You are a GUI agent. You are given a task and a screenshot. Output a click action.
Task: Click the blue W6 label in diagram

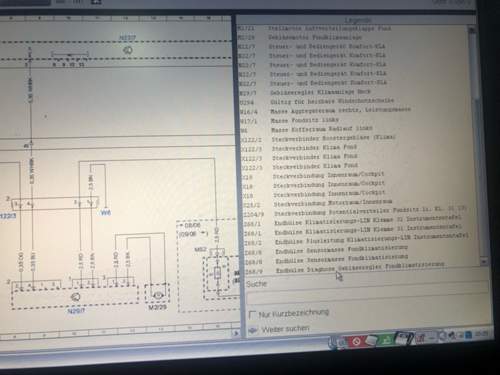(x=105, y=212)
